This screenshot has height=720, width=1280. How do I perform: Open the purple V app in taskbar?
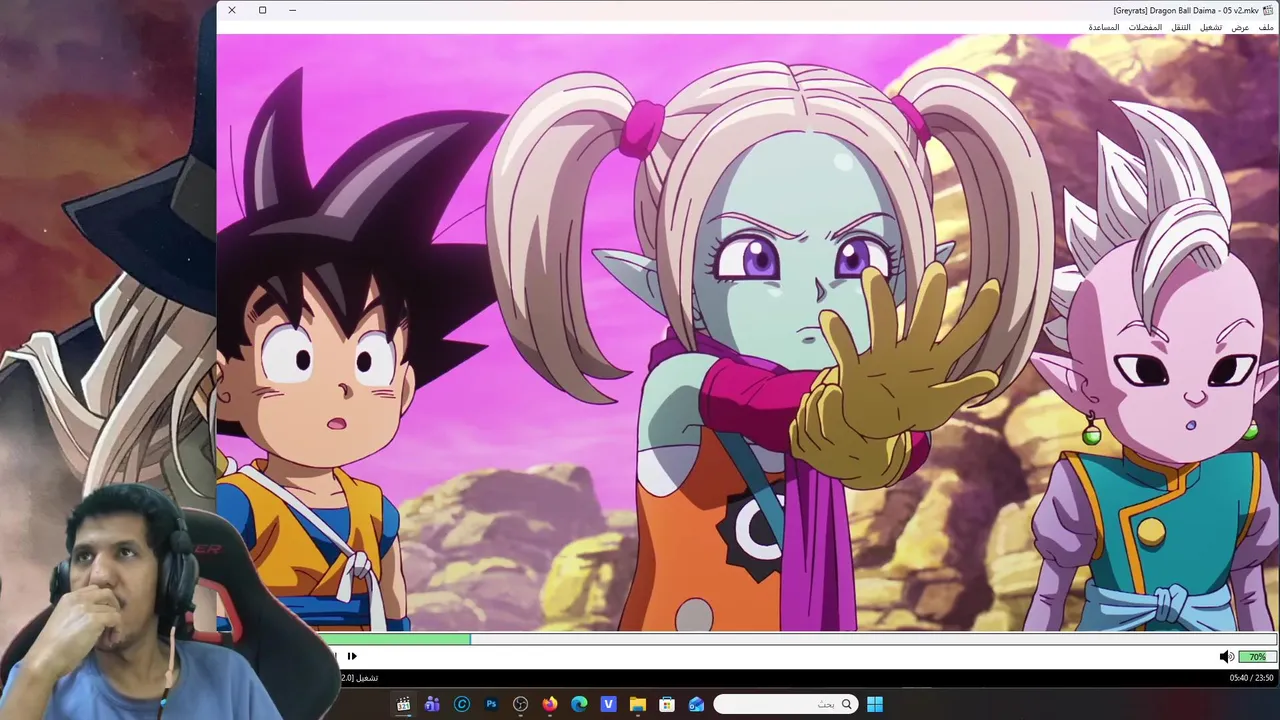point(608,704)
